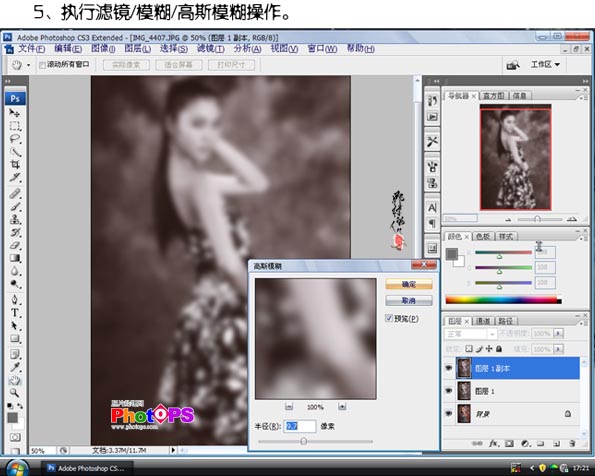Open the 文件(F) file menu

coord(32,49)
